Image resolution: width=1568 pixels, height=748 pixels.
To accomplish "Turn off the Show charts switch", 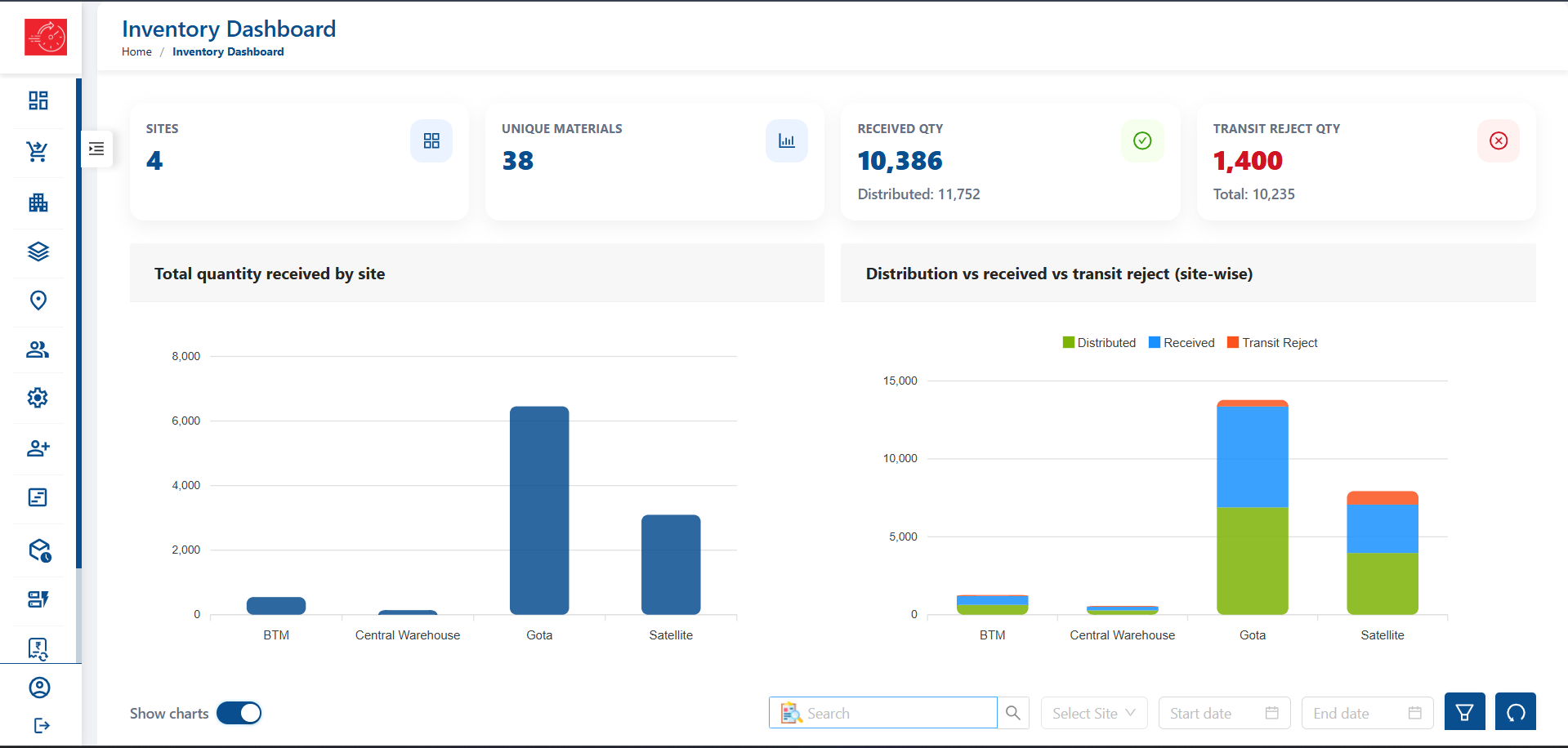I will pyautogui.click(x=239, y=713).
